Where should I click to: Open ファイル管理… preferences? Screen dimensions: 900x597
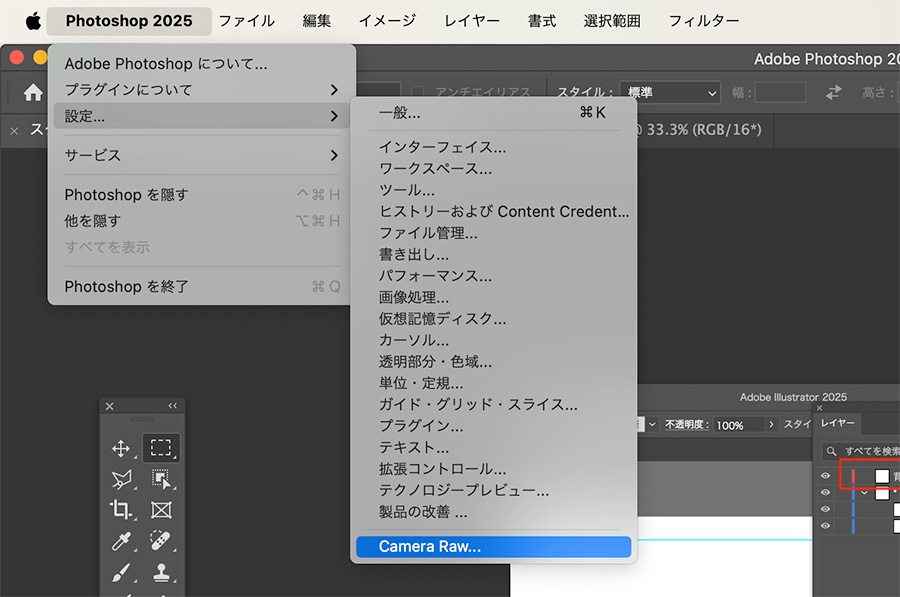(494, 233)
